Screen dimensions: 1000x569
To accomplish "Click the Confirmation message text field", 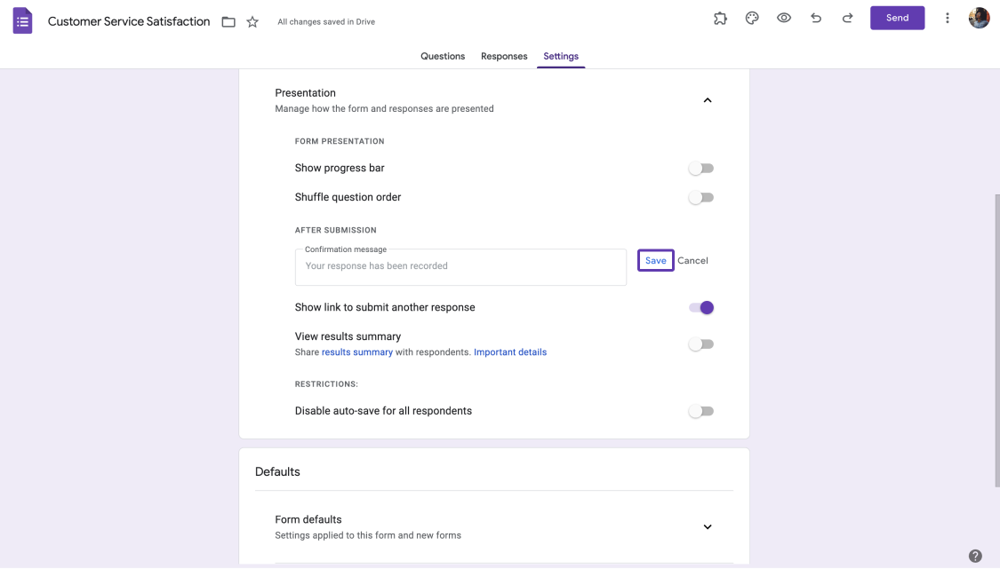I will point(460,267).
